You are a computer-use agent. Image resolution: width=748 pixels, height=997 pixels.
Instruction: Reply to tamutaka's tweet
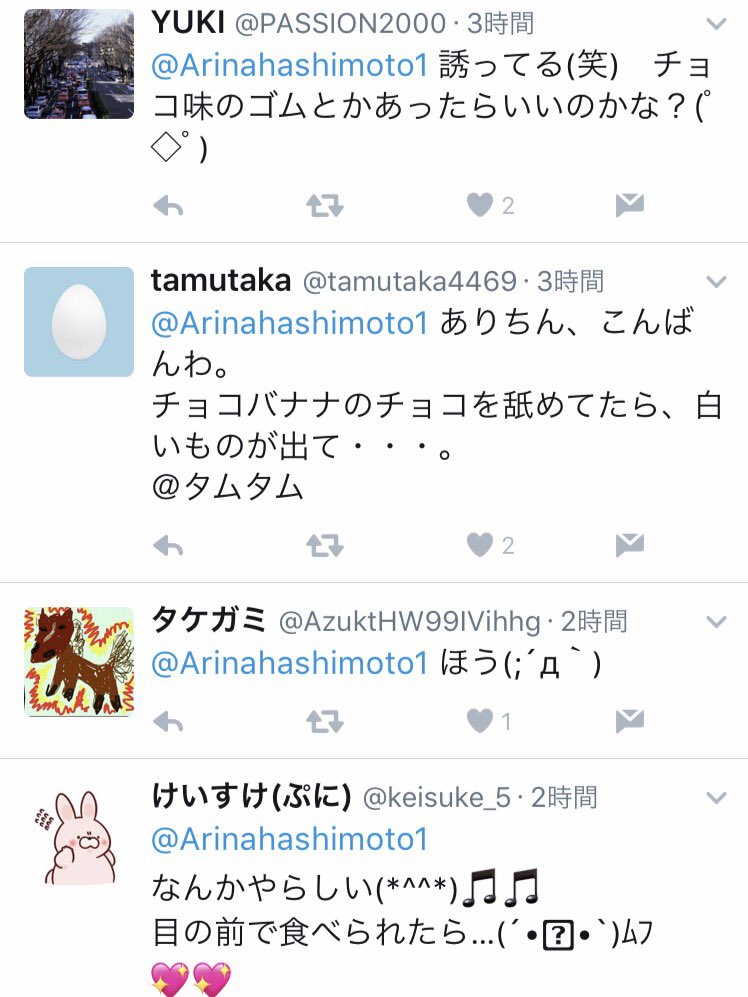tap(169, 546)
